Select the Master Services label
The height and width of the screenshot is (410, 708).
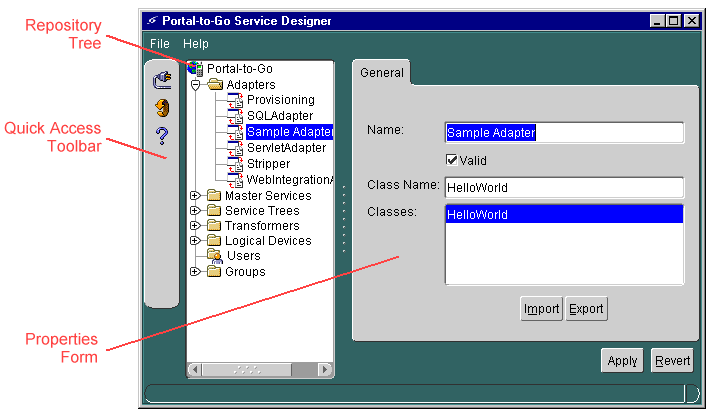(268, 196)
